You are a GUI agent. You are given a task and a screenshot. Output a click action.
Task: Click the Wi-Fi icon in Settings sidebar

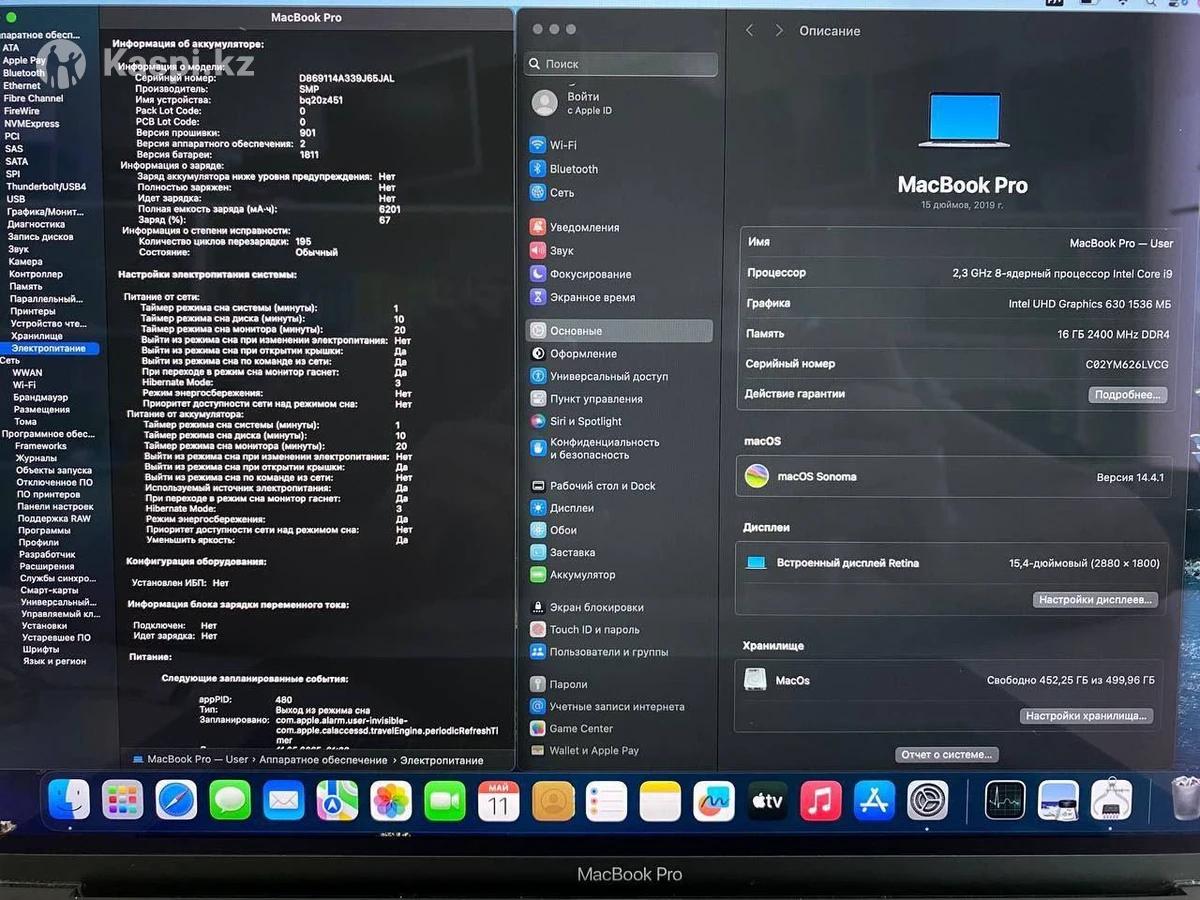pyautogui.click(x=538, y=145)
